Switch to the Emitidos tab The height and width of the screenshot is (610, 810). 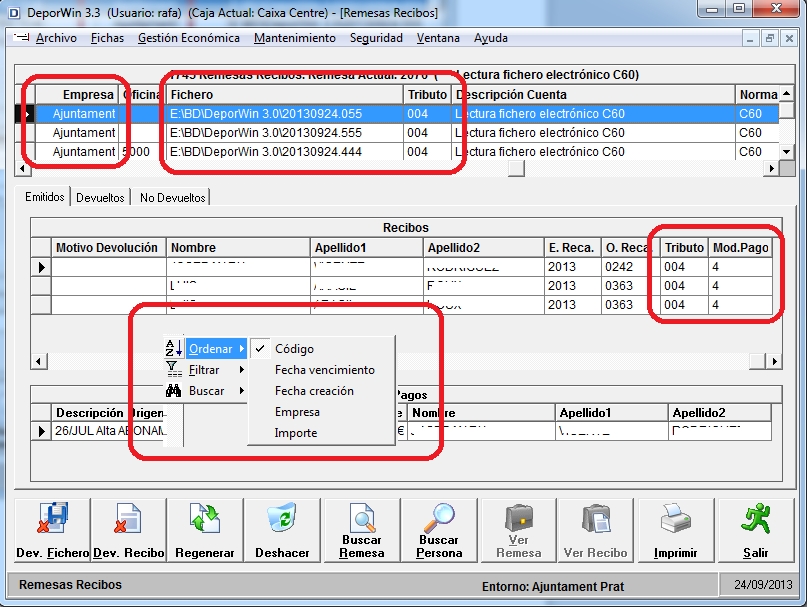45,197
